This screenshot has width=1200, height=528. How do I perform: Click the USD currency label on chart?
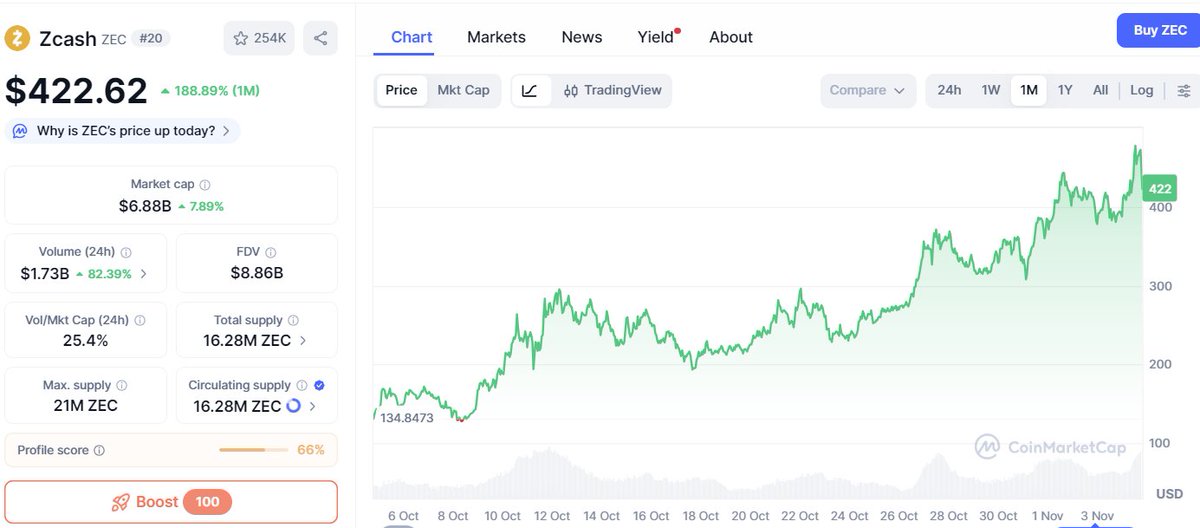coord(1169,494)
